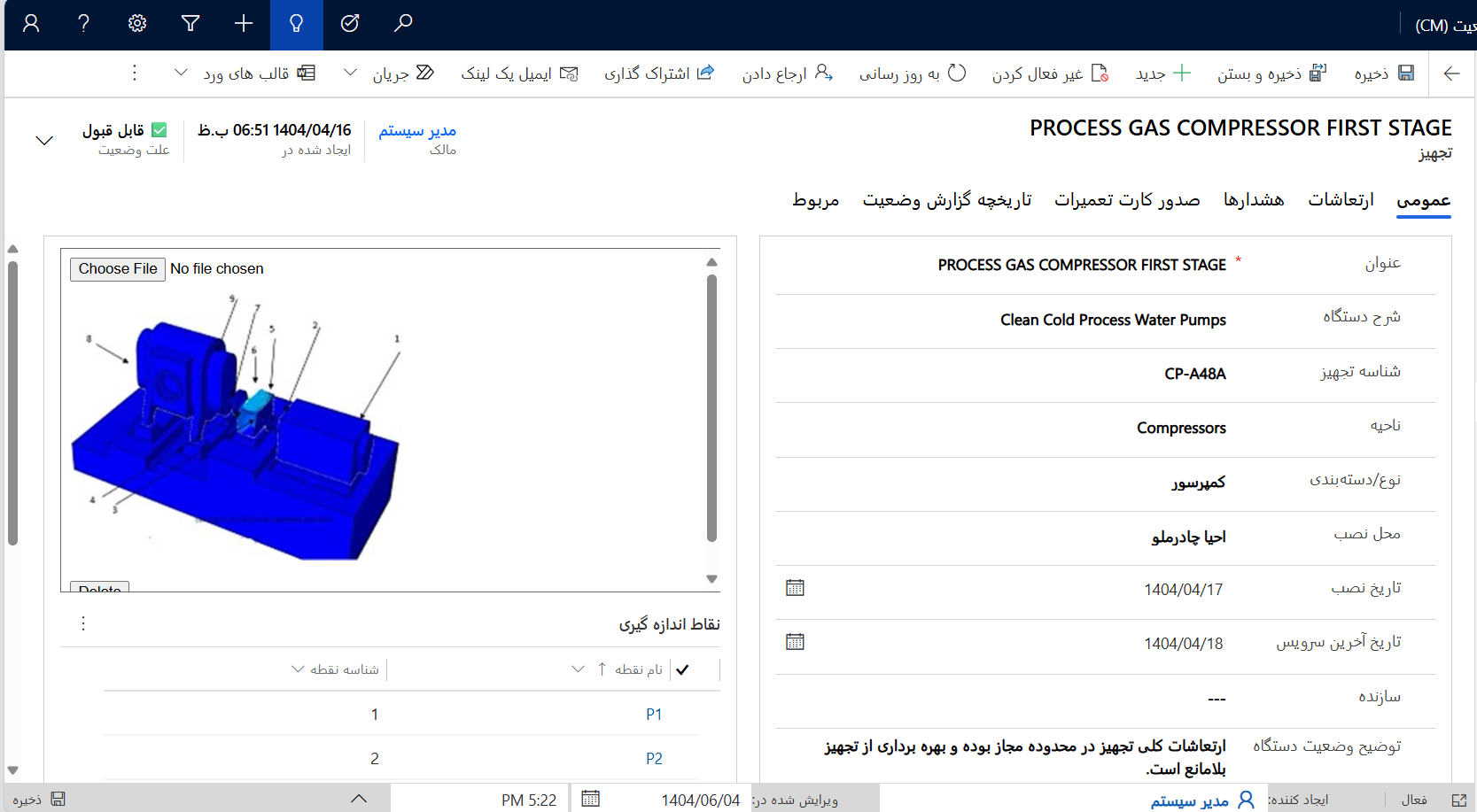This screenshot has height=812, width=1477.
Task: Open the advanced find filter icon
Action: [x=190, y=24]
